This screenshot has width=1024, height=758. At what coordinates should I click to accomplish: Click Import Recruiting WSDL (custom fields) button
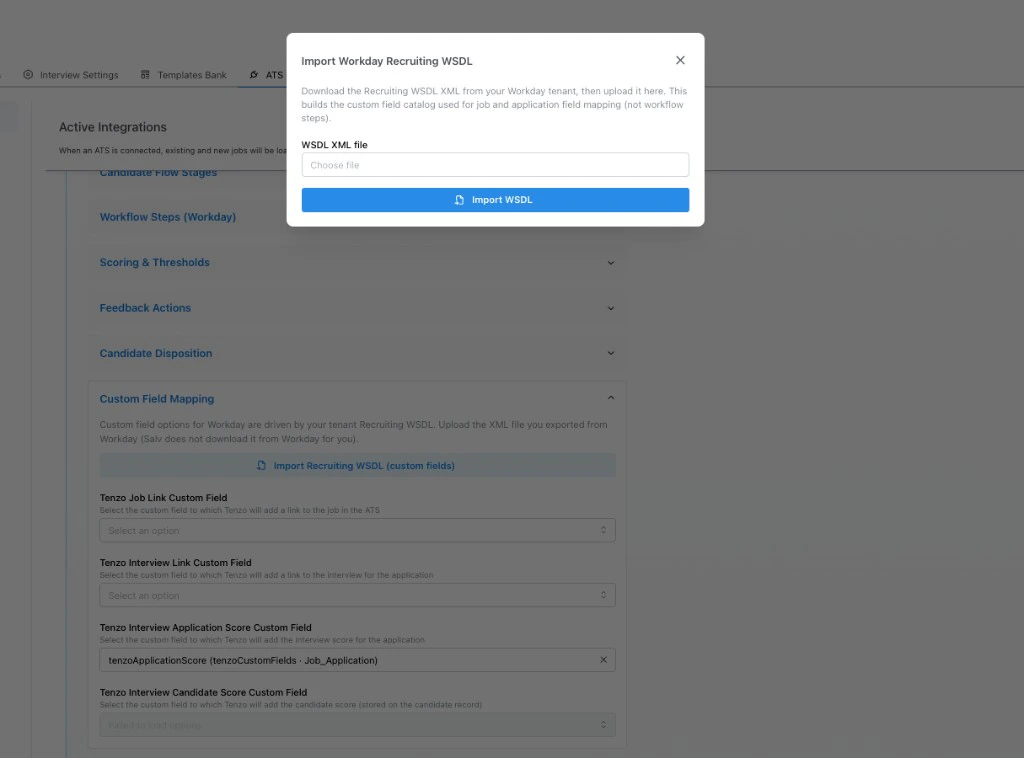[357, 466]
